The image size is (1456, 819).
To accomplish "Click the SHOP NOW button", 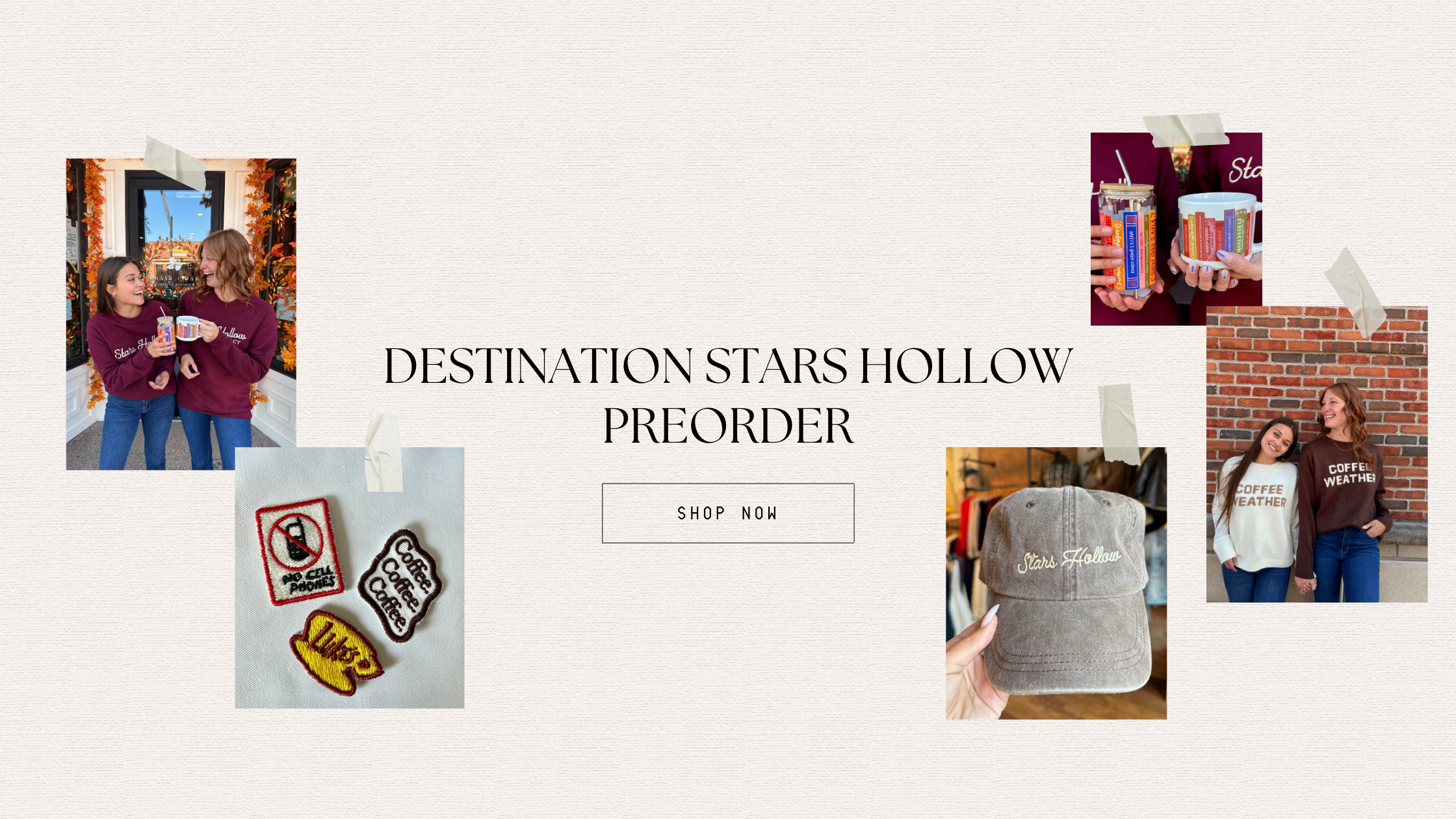I will point(728,513).
